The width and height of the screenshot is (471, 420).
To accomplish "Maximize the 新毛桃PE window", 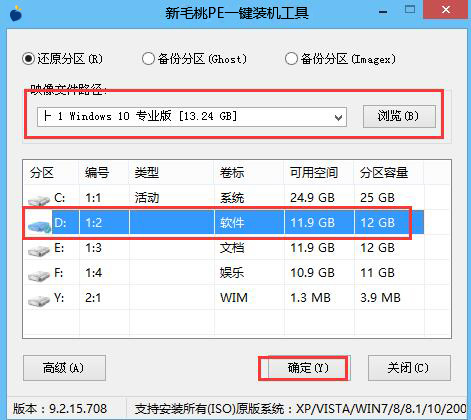I will point(410,10).
